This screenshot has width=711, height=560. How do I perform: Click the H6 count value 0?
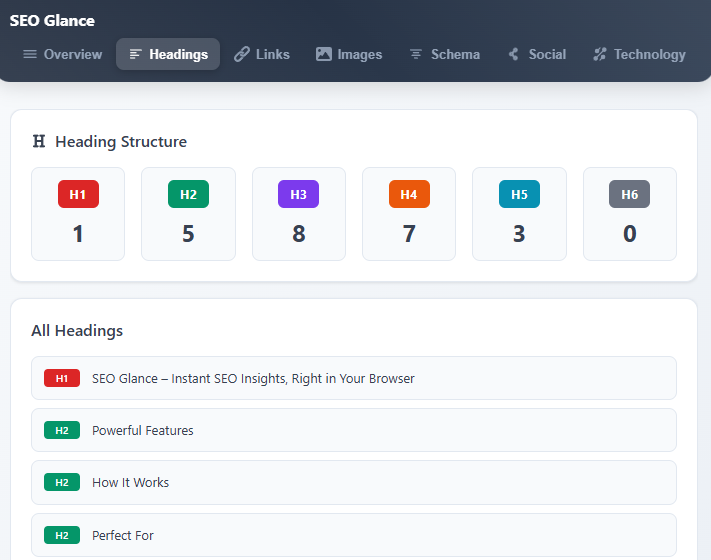[629, 234]
